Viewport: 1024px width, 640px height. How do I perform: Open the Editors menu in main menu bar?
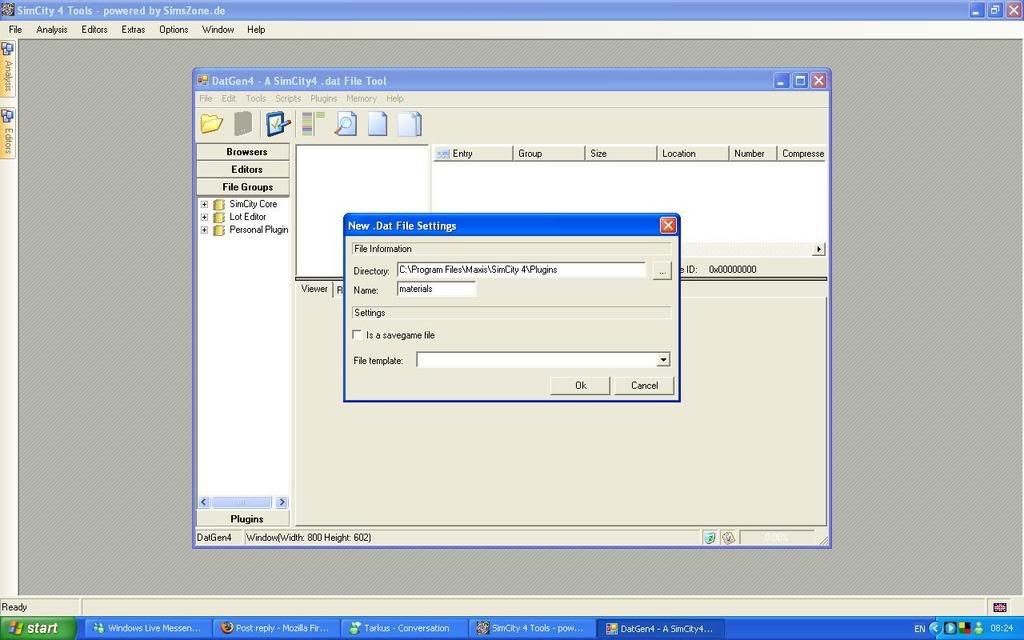tap(94, 29)
